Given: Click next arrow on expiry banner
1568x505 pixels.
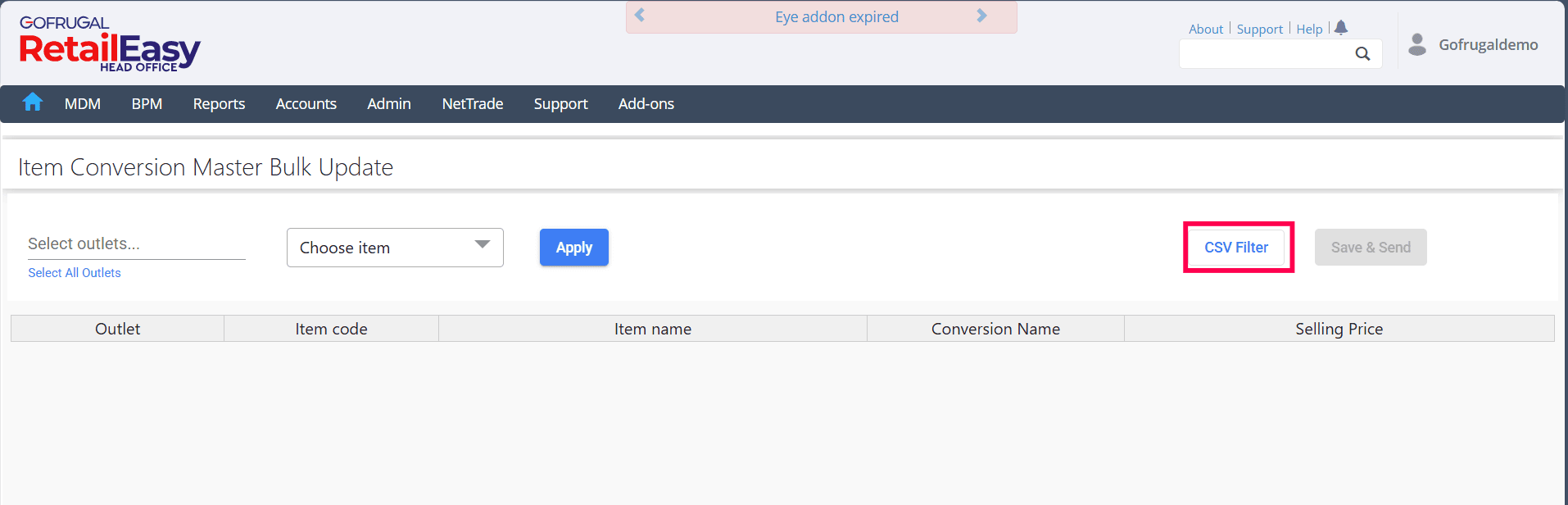Looking at the screenshot, I should 981,16.
